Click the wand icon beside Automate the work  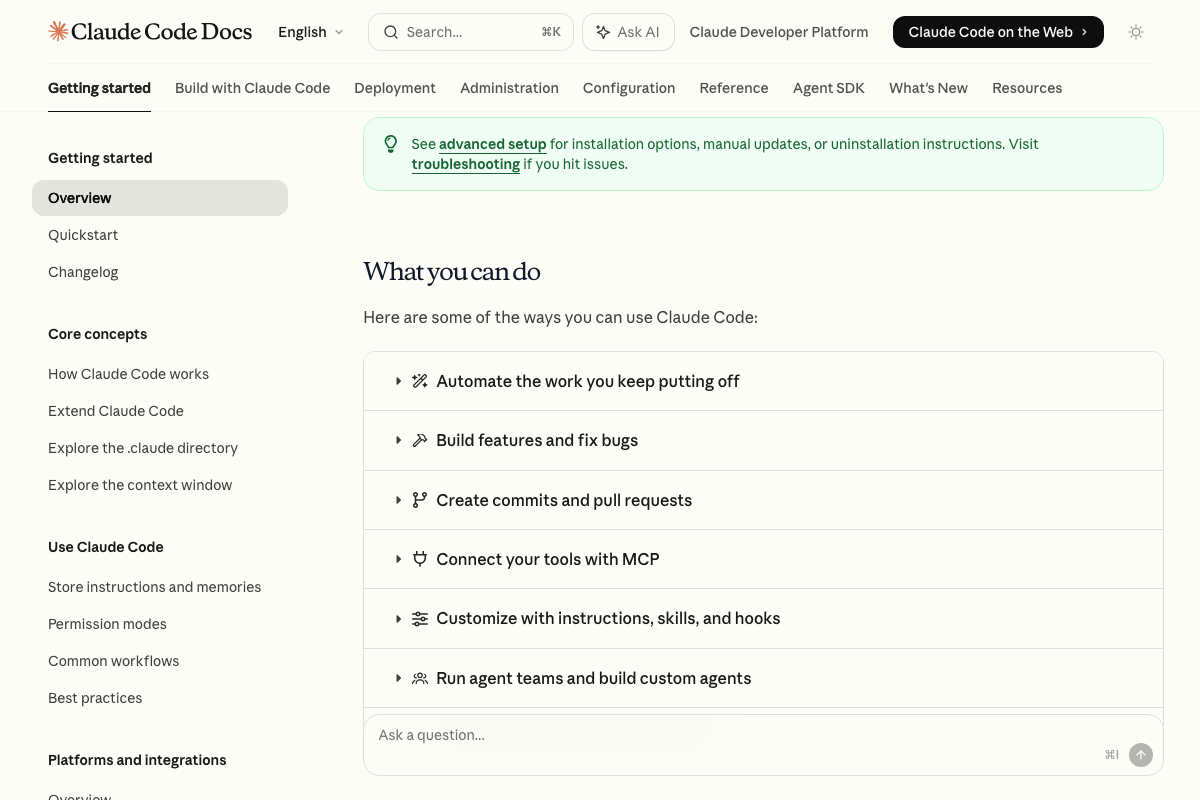(420, 381)
